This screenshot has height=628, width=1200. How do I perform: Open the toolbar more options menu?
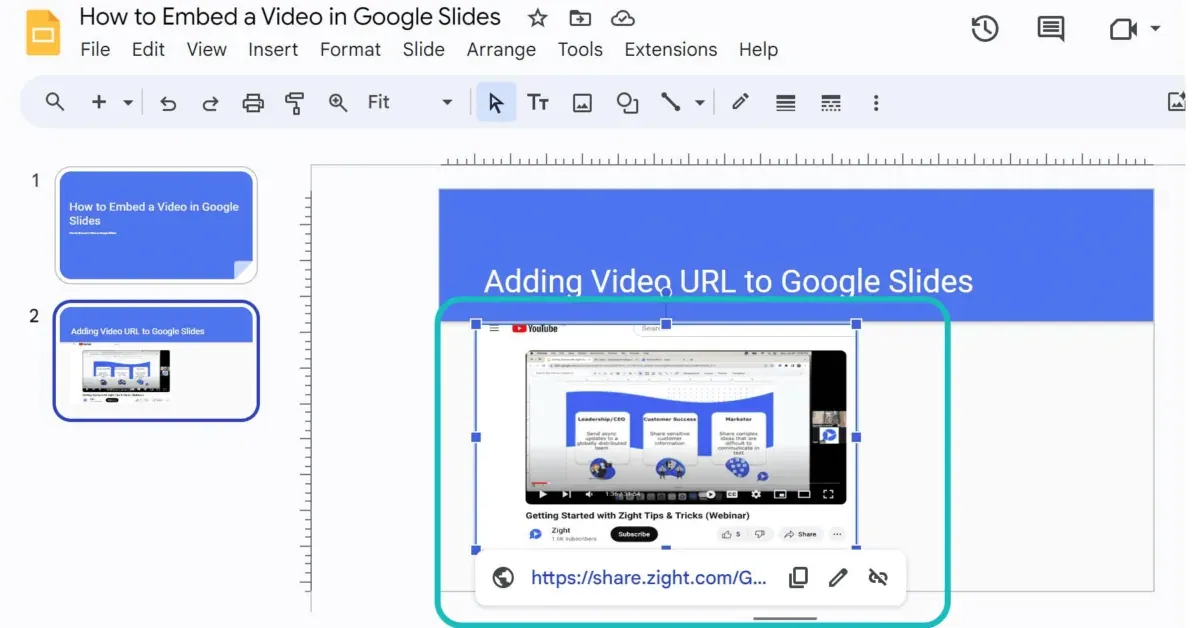[876, 102]
